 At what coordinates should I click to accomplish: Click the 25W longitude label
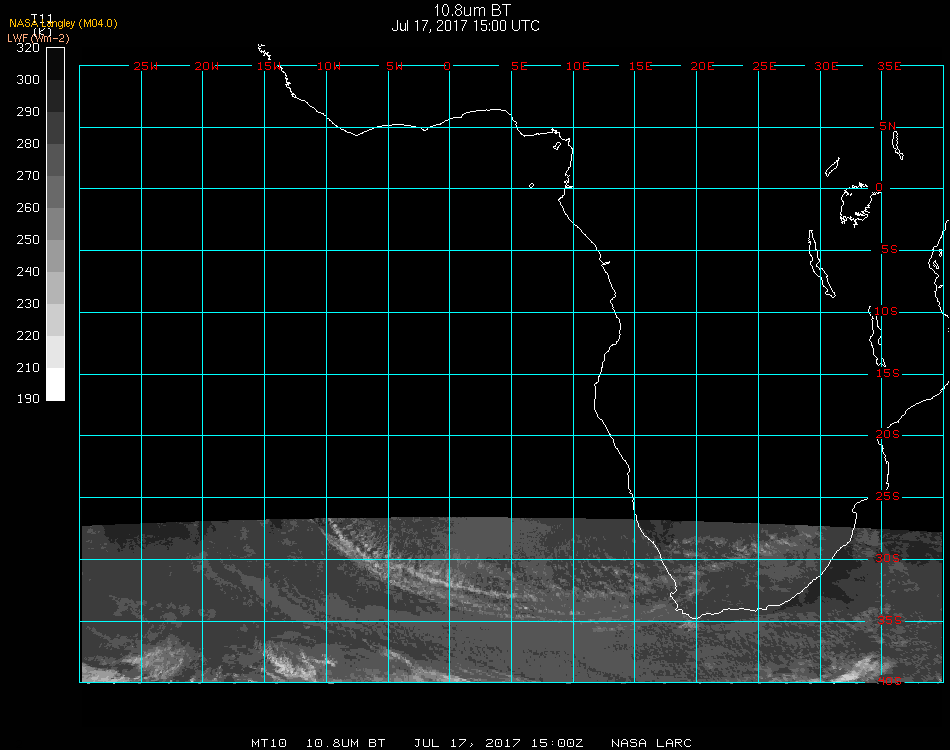(x=145, y=66)
